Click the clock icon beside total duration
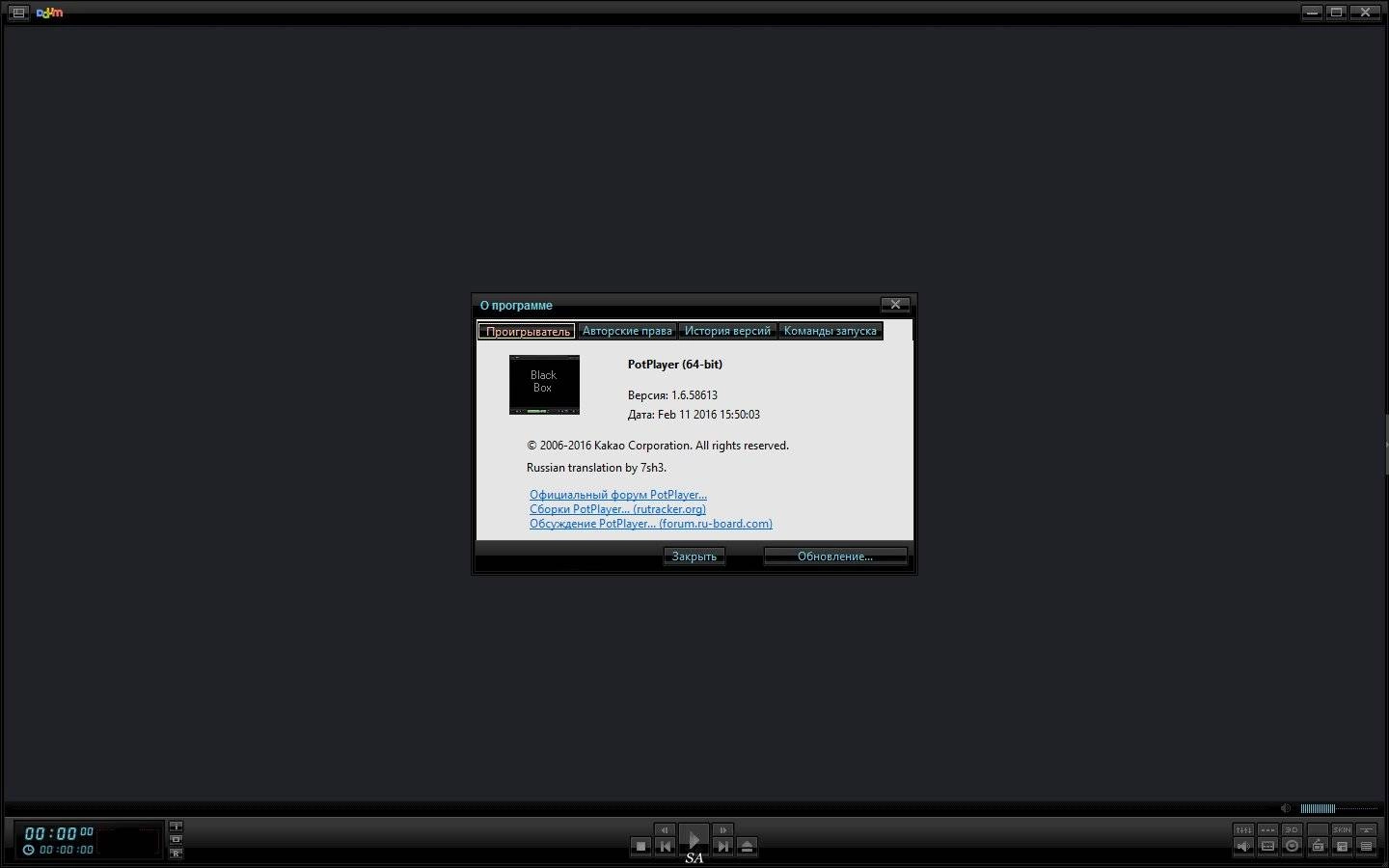 tap(28, 850)
